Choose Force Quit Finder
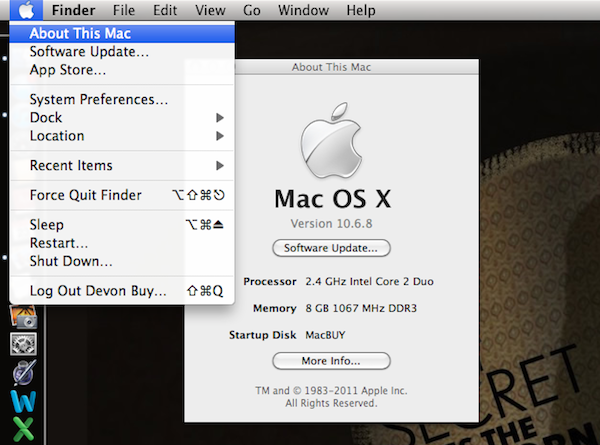 [122, 195]
